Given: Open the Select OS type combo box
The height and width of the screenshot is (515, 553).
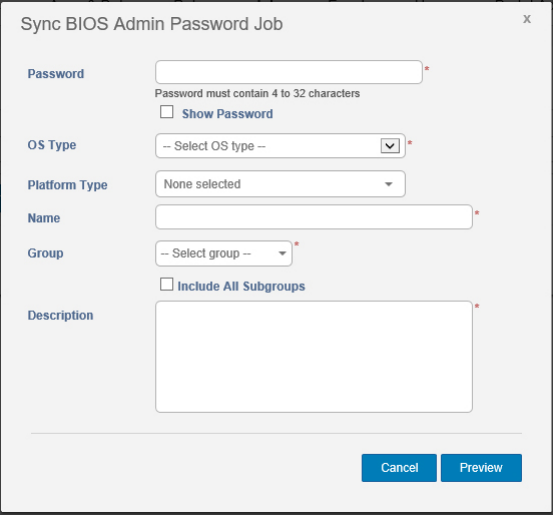Looking at the screenshot, I should 280,146.
